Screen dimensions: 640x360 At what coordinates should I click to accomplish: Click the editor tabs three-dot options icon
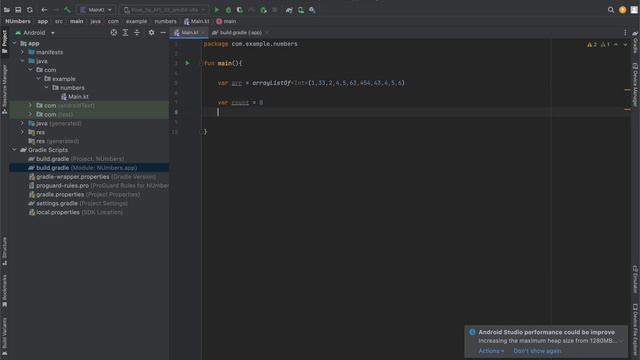click(625, 33)
